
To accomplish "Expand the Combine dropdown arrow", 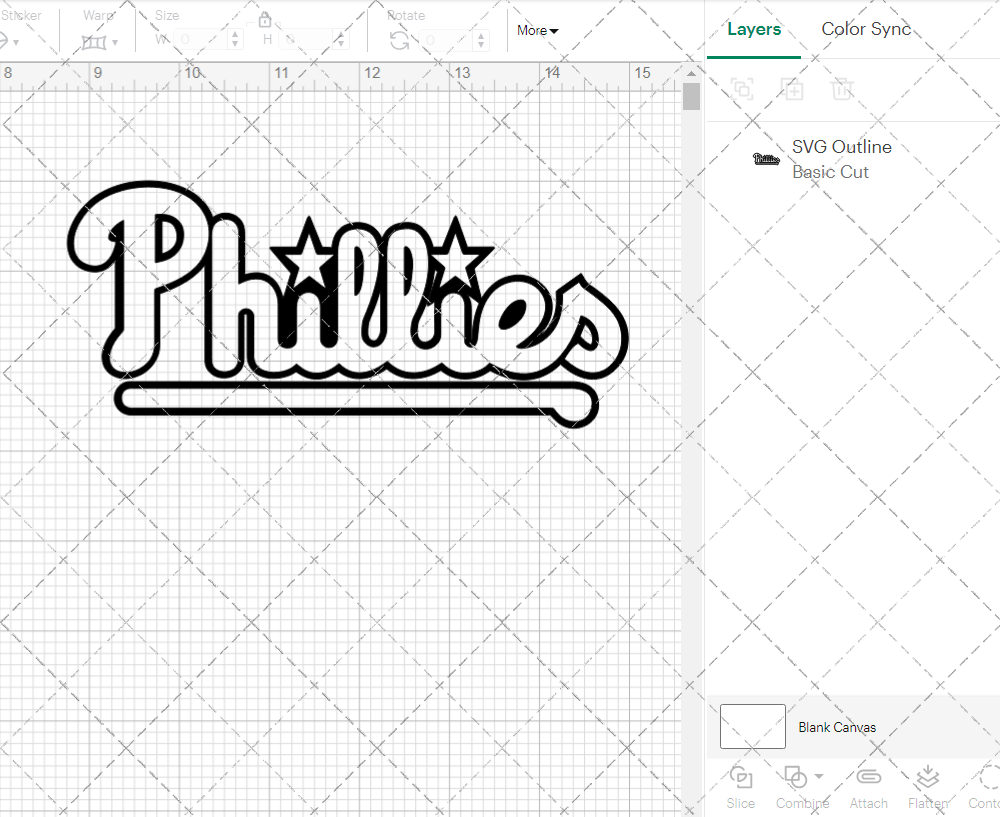I will pyautogui.click(x=819, y=776).
